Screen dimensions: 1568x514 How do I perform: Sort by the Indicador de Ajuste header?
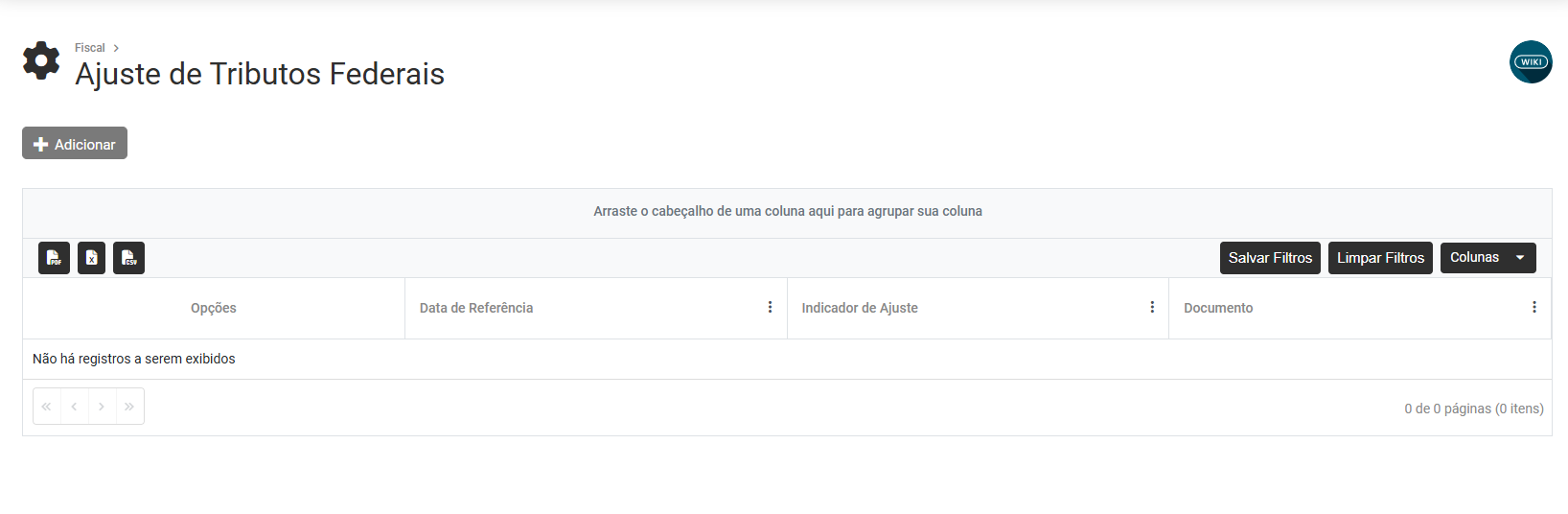click(860, 308)
